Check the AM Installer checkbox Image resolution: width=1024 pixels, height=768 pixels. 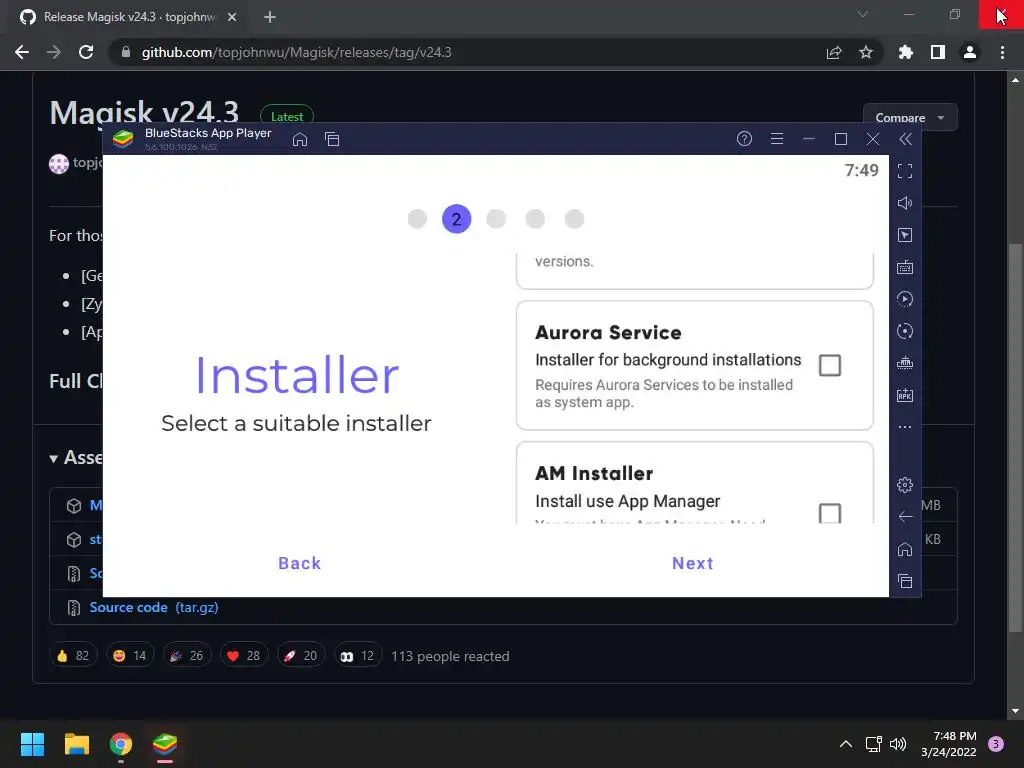coord(829,513)
